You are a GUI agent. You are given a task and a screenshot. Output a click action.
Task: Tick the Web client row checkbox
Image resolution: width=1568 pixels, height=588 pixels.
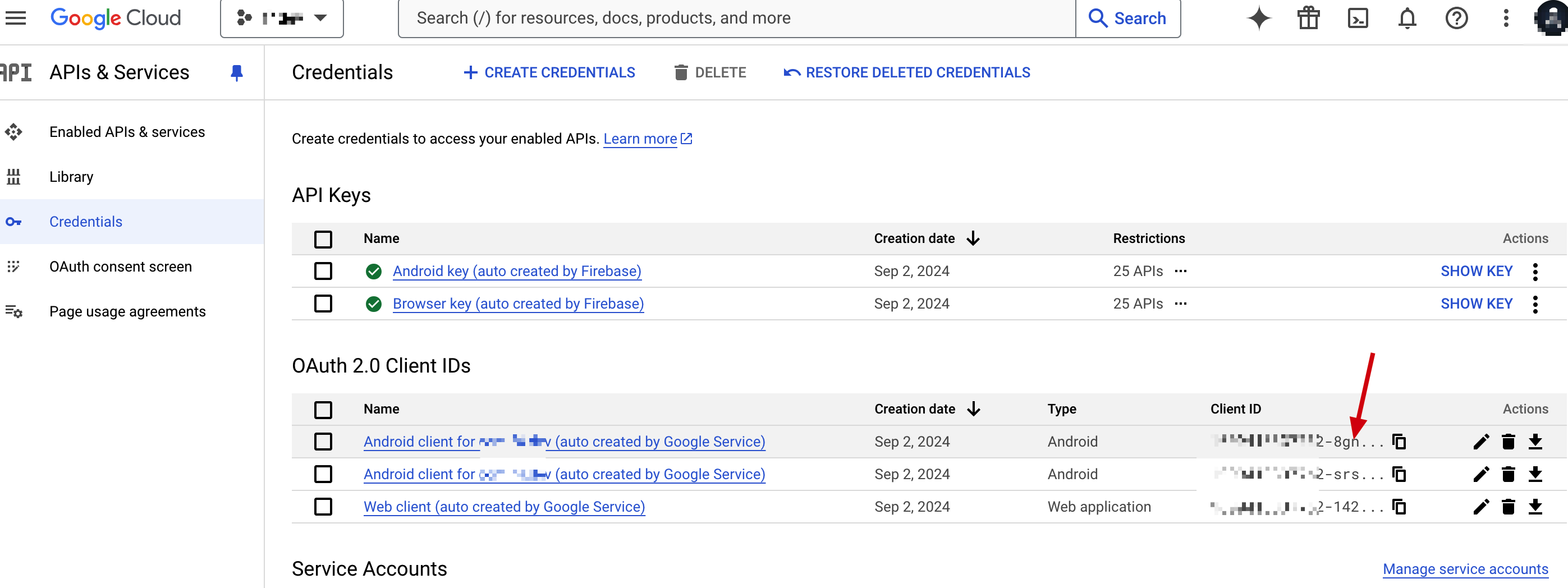click(323, 507)
